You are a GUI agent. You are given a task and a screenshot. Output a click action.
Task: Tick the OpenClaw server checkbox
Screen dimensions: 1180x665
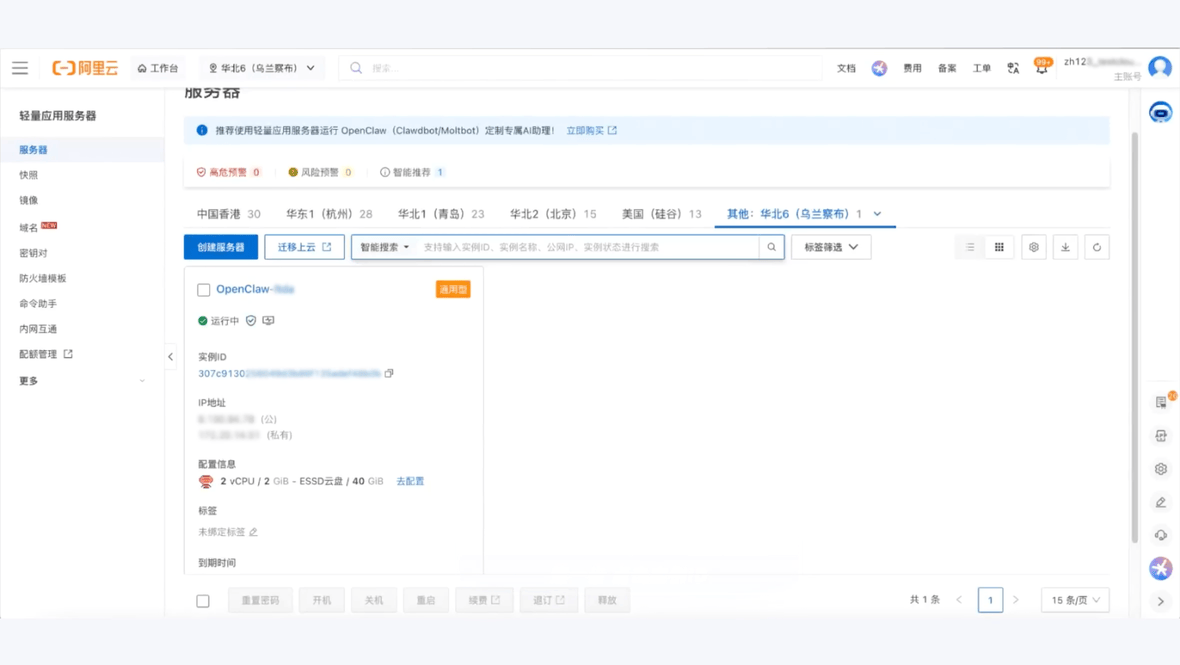[203, 290]
